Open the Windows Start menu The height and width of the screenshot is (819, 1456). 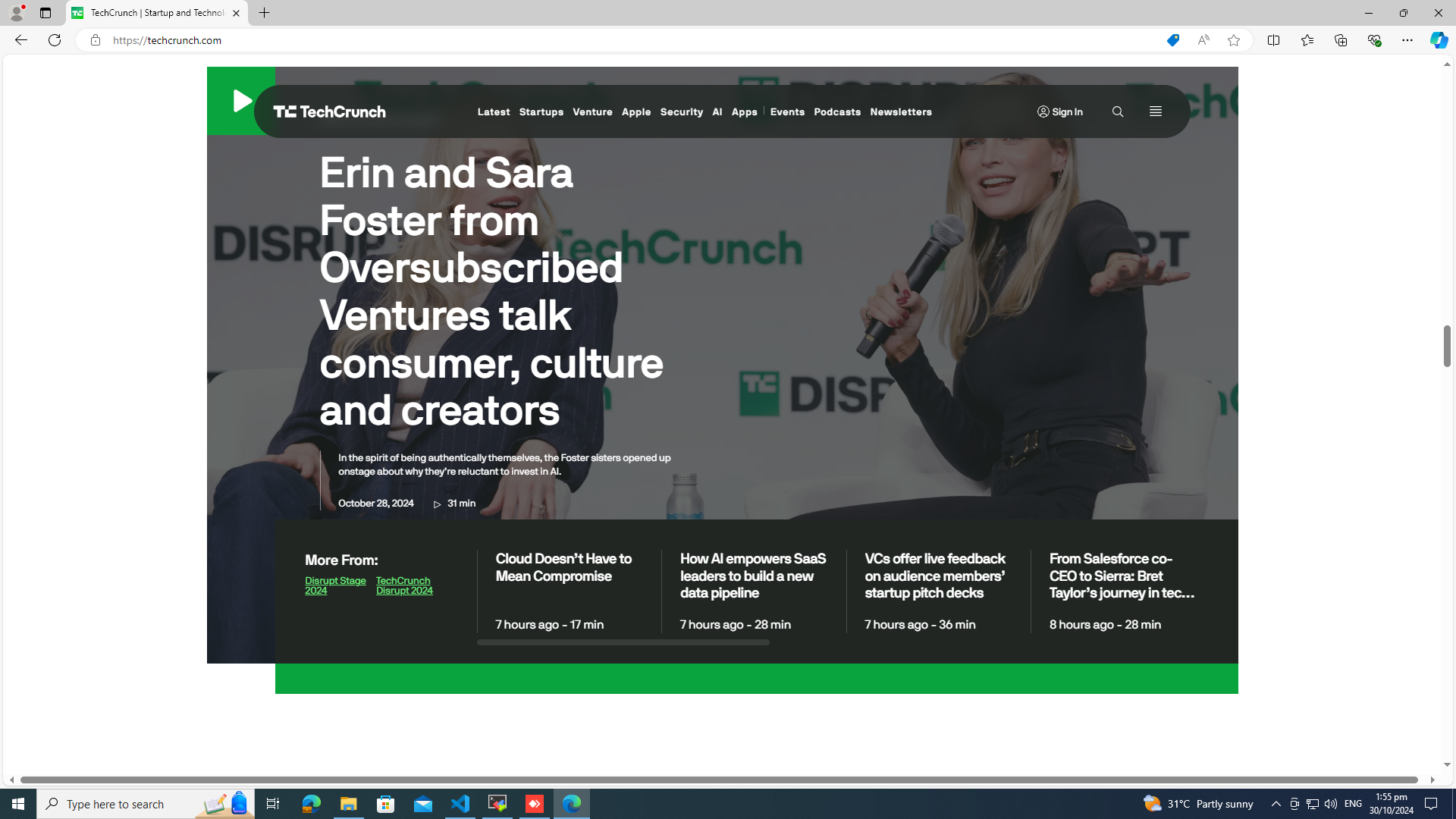(18, 804)
